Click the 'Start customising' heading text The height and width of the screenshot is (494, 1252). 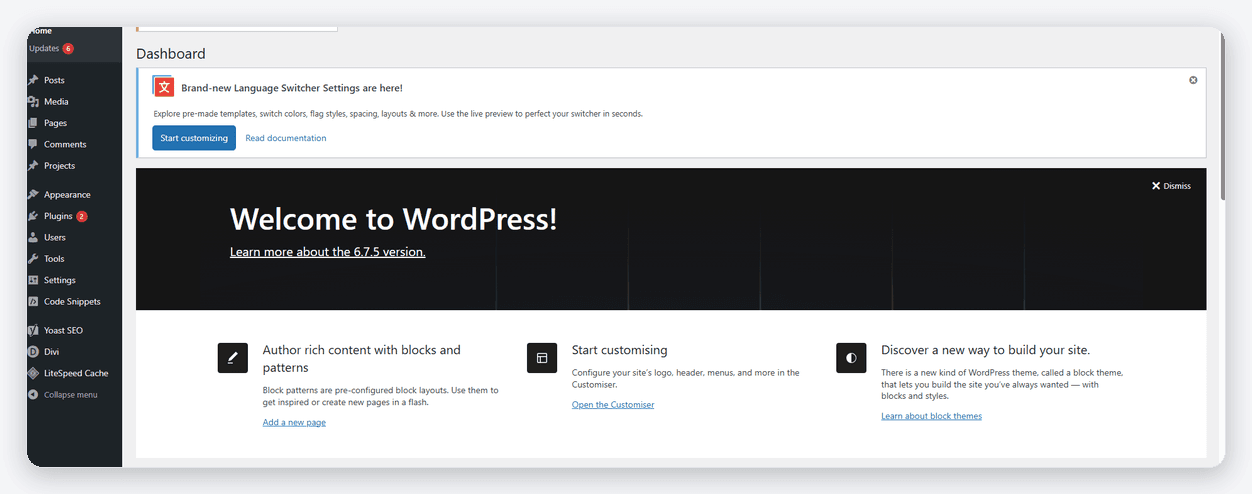pyautogui.click(x=620, y=350)
